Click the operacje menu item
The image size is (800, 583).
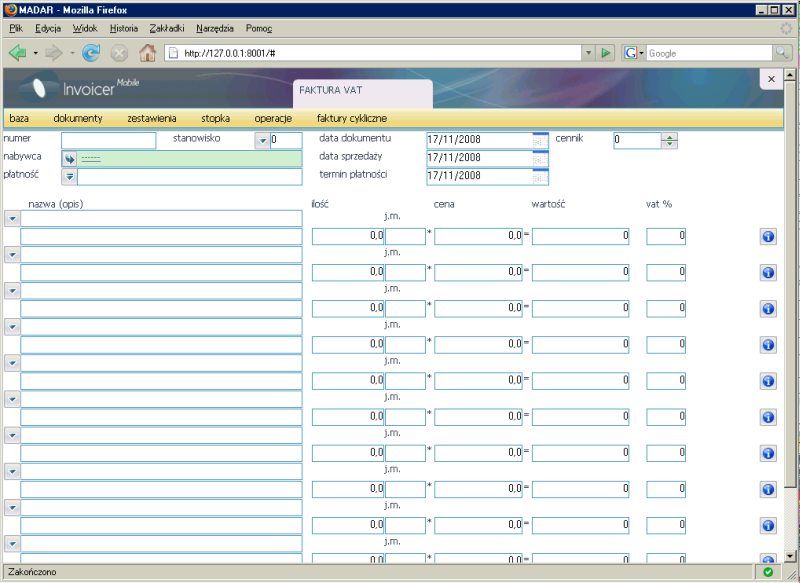(273, 118)
